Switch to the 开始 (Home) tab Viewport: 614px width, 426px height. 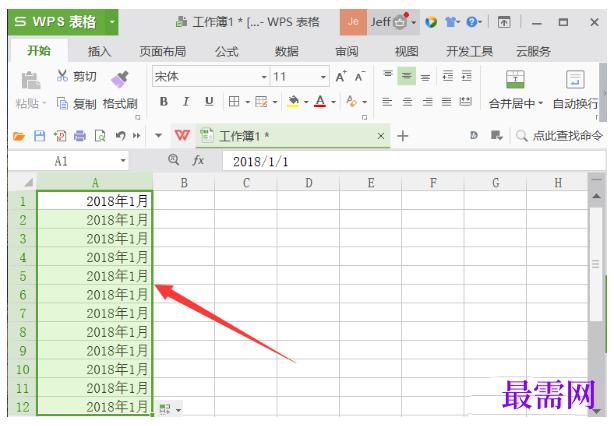coord(39,51)
